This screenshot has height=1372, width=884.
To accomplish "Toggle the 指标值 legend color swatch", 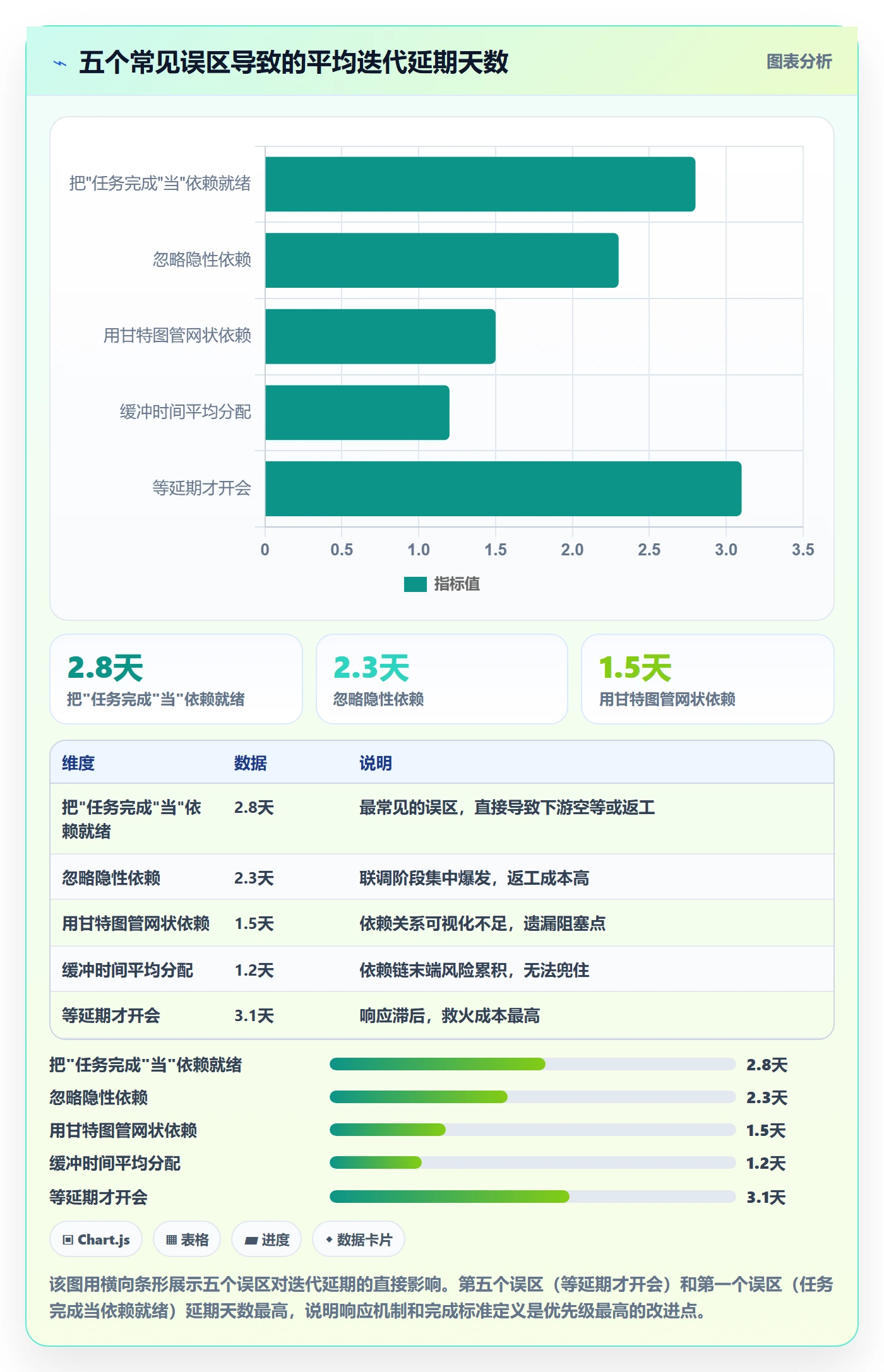I will pyautogui.click(x=415, y=584).
